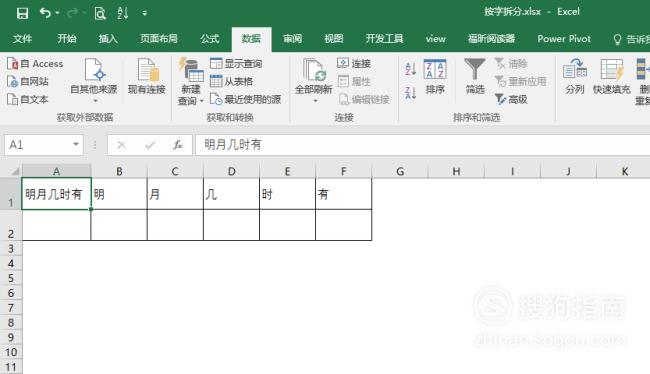Click 现有连接 icon
The image size is (650, 374).
click(x=147, y=77)
